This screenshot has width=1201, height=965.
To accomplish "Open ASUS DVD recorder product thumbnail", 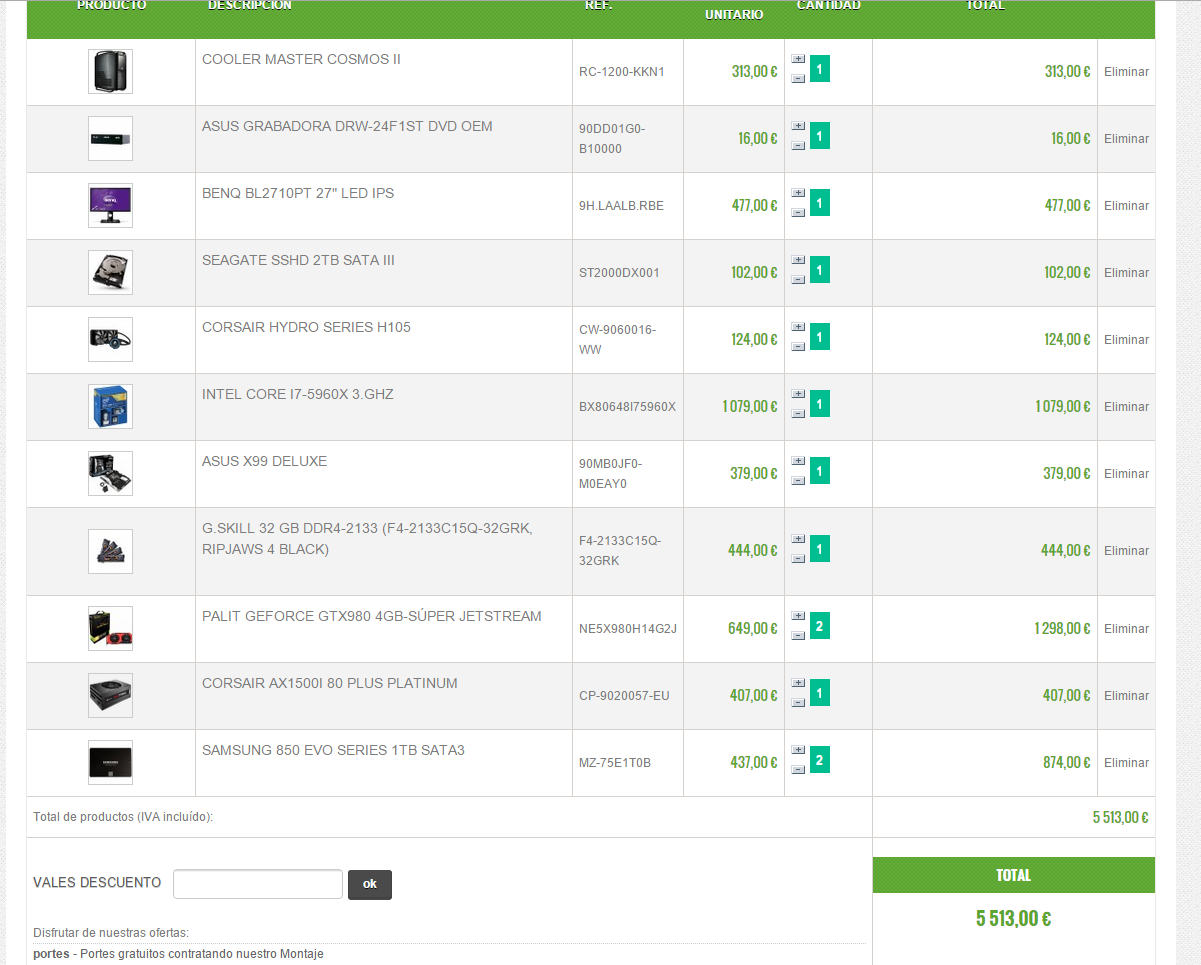I will [110, 139].
